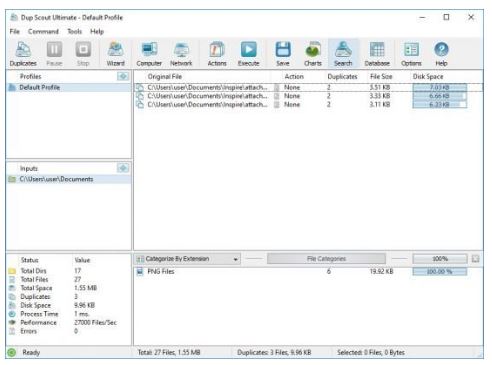The height and width of the screenshot is (365, 492).
Task: Open the Help menu
Action: [x=97, y=31]
